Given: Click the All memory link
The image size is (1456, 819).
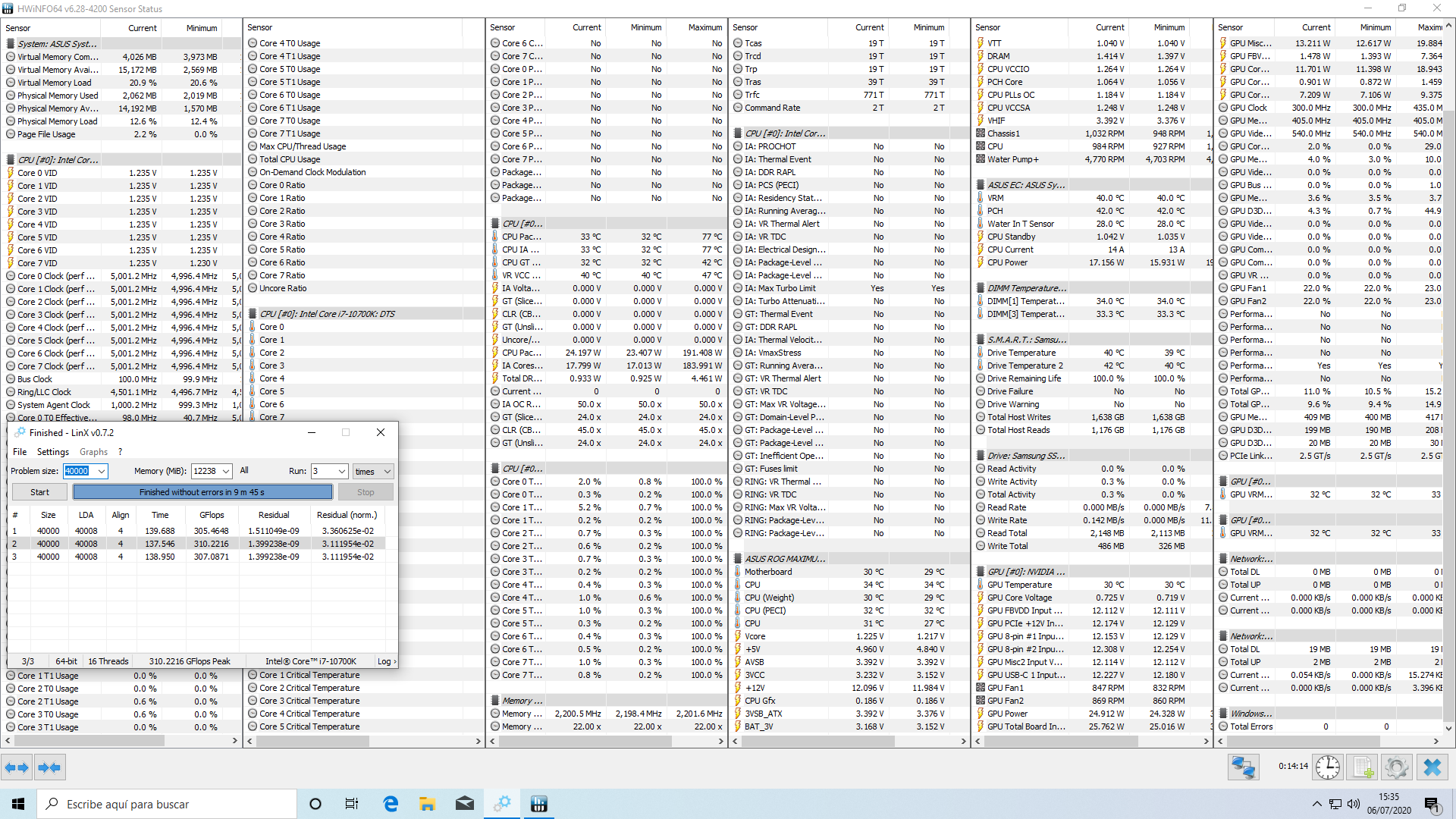Looking at the screenshot, I should (244, 470).
